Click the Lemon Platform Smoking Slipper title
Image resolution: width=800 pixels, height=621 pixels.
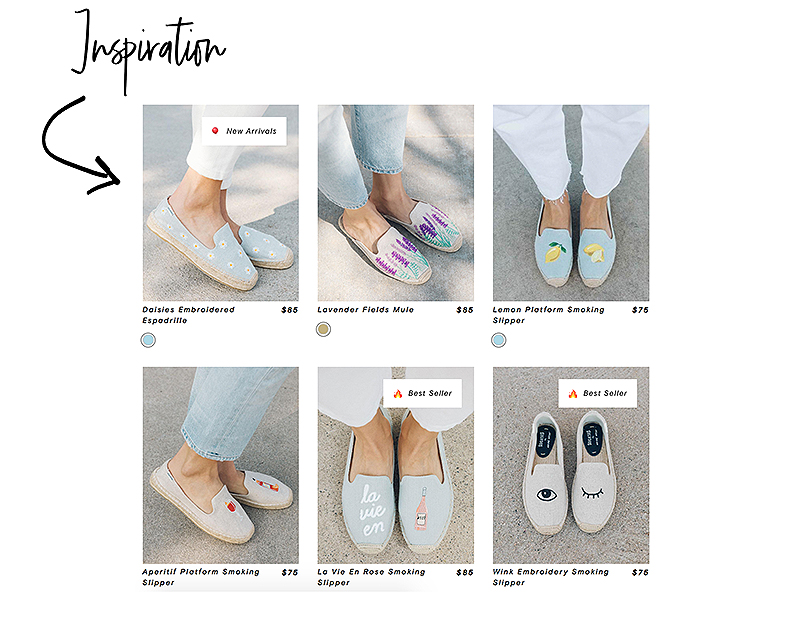548,315
